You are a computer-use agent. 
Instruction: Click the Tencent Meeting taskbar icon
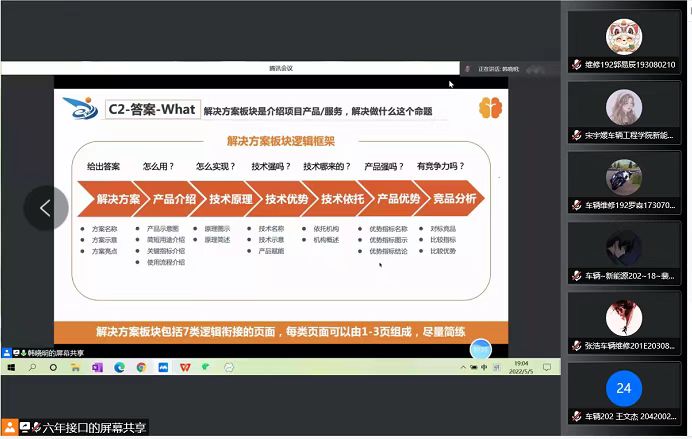pos(162,367)
